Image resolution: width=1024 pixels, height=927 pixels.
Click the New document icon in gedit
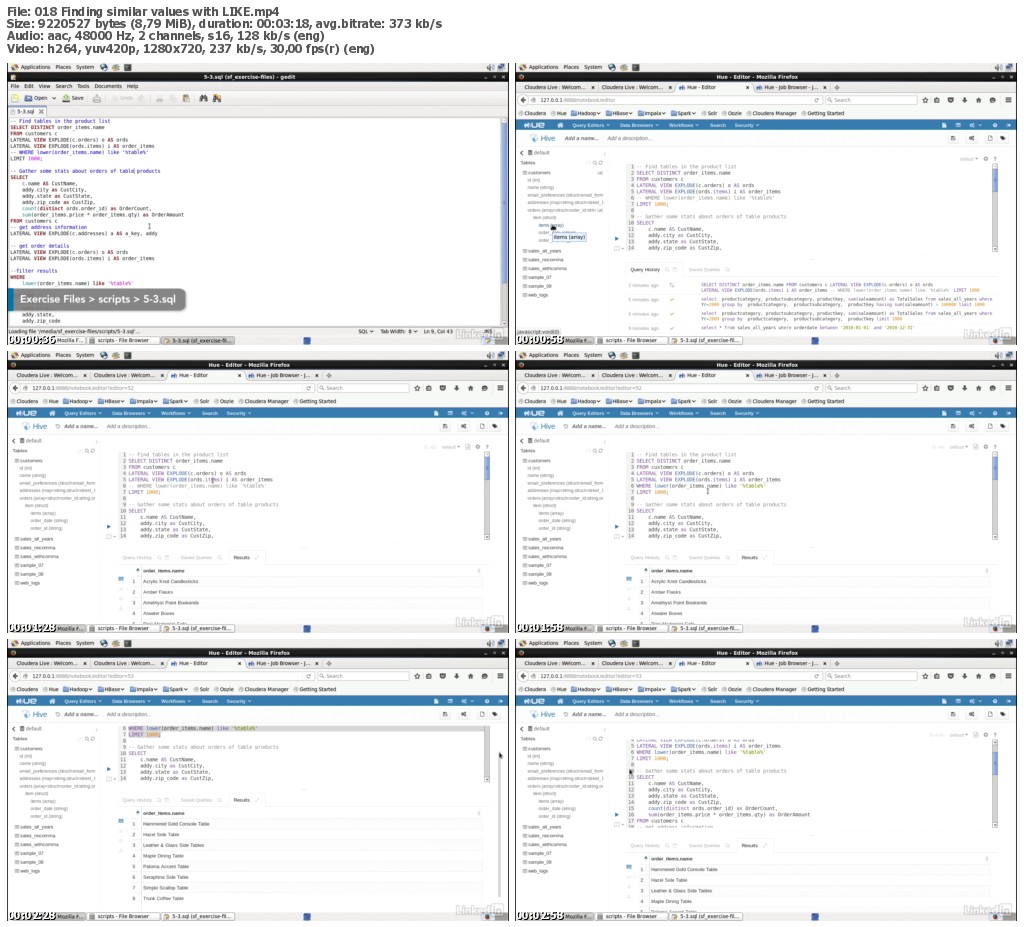click(x=15, y=98)
